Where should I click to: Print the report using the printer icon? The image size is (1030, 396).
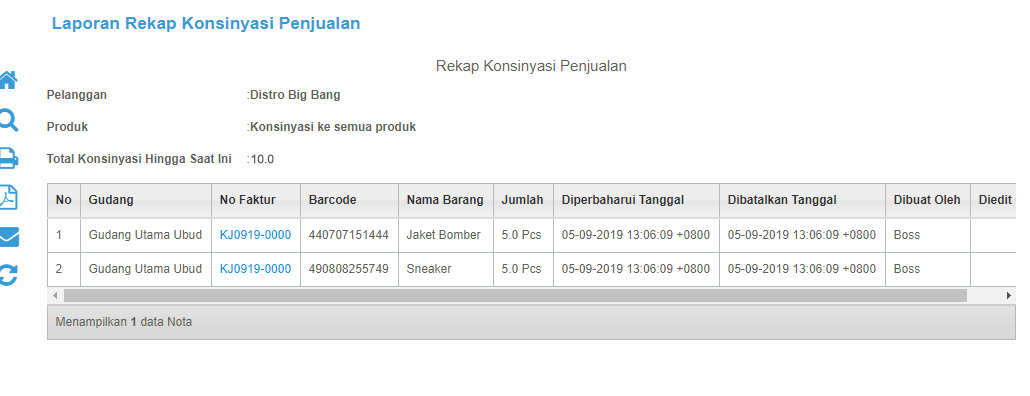8,158
